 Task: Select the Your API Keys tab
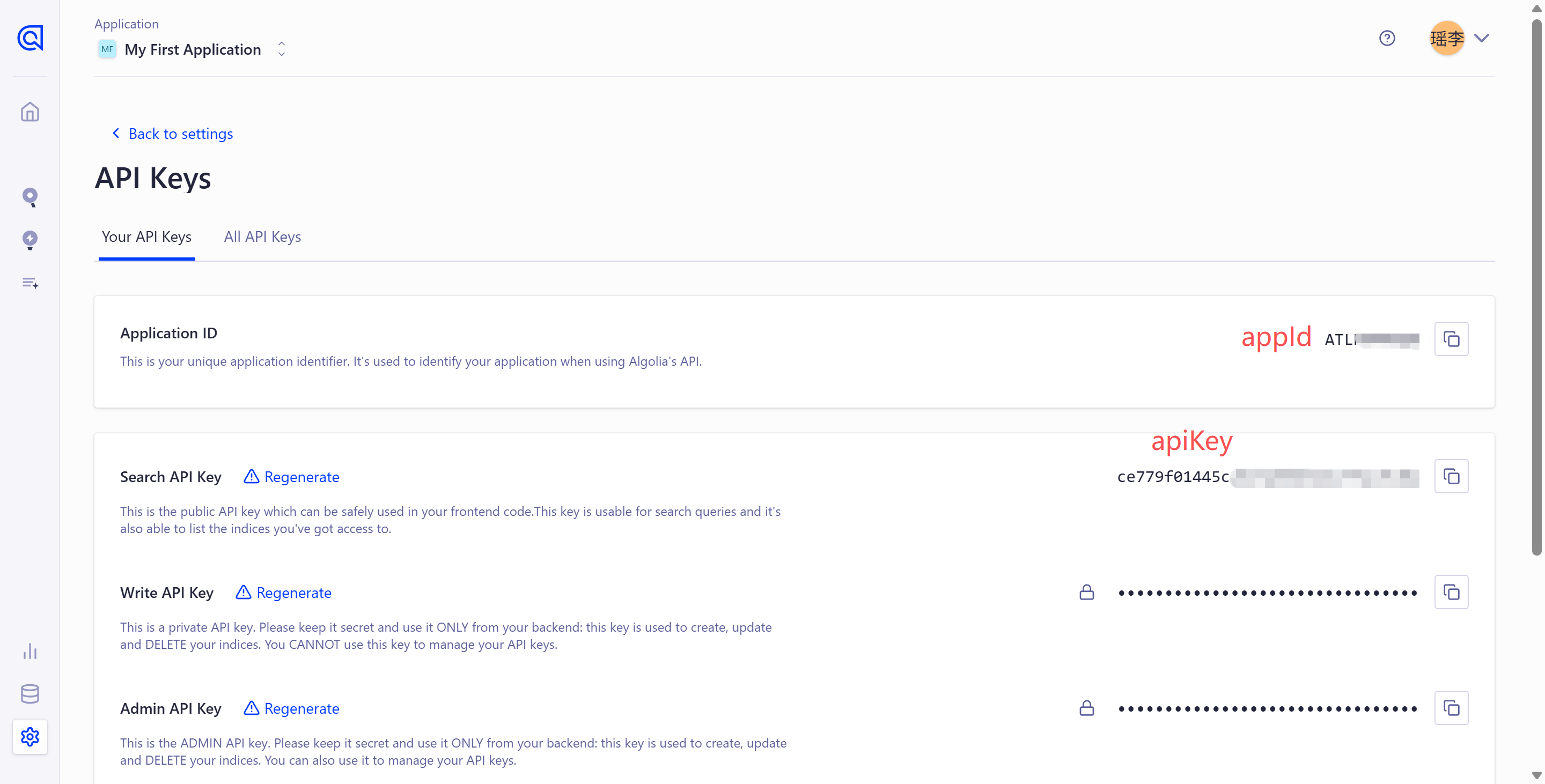coord(146,237)
